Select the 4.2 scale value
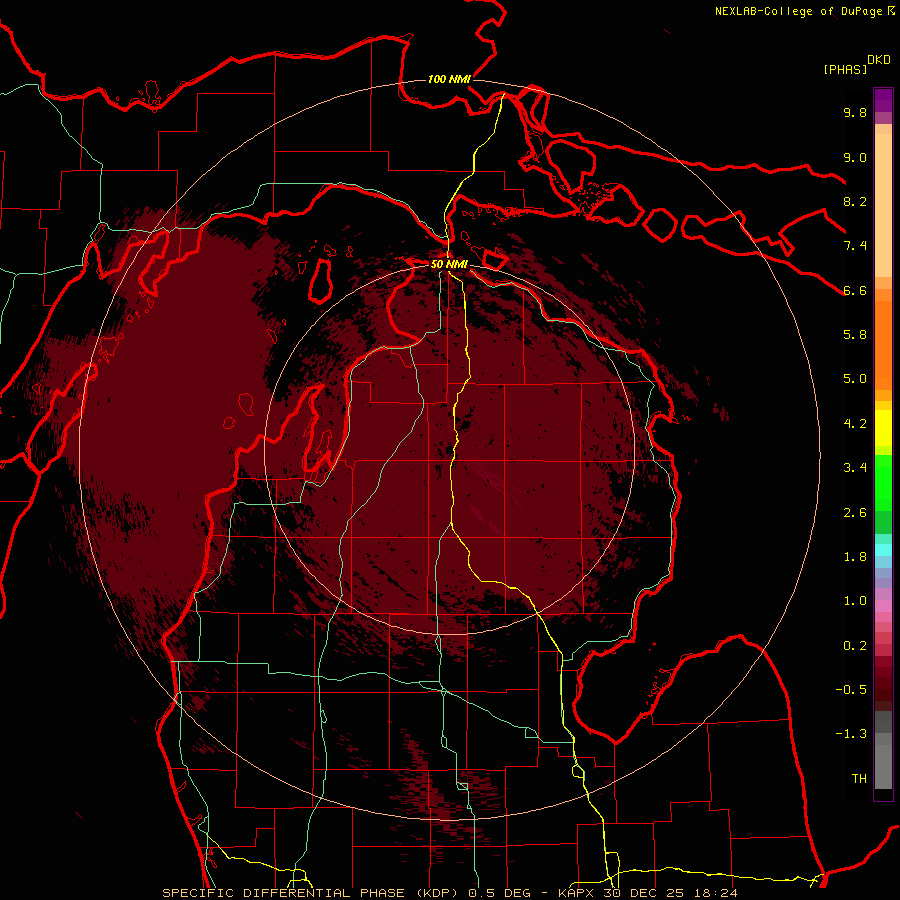The width and height of the screenshot is (900, 900). tap(855, 424)
